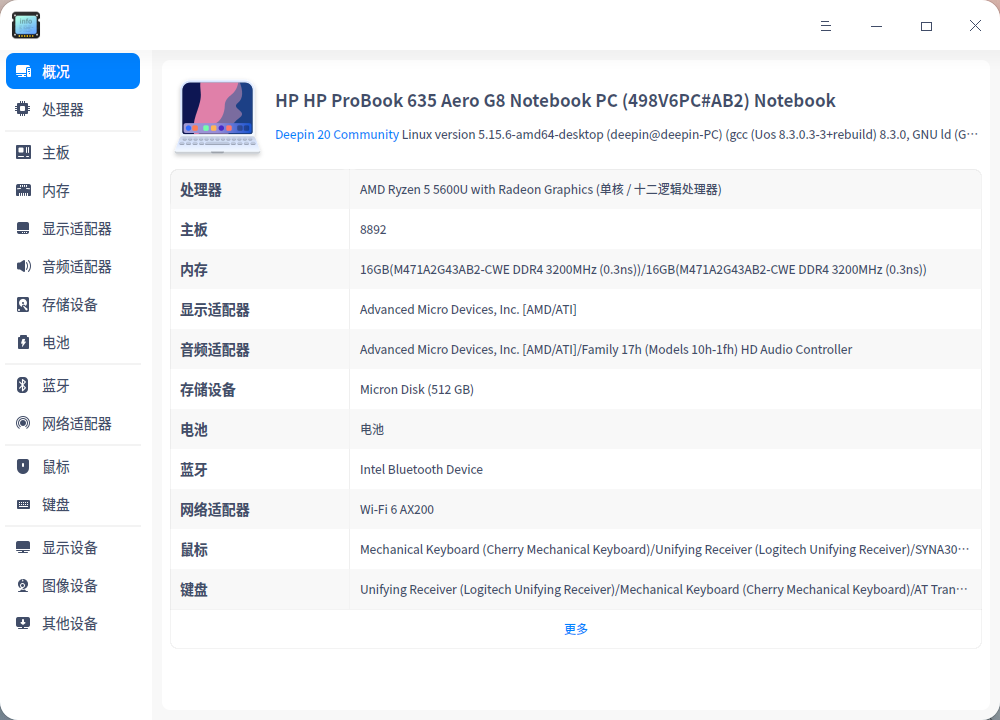Image resolution: width=1000 pixels, height=720 pixels.
Task: Click the Device Manager app logo icon
Action: 26,25
